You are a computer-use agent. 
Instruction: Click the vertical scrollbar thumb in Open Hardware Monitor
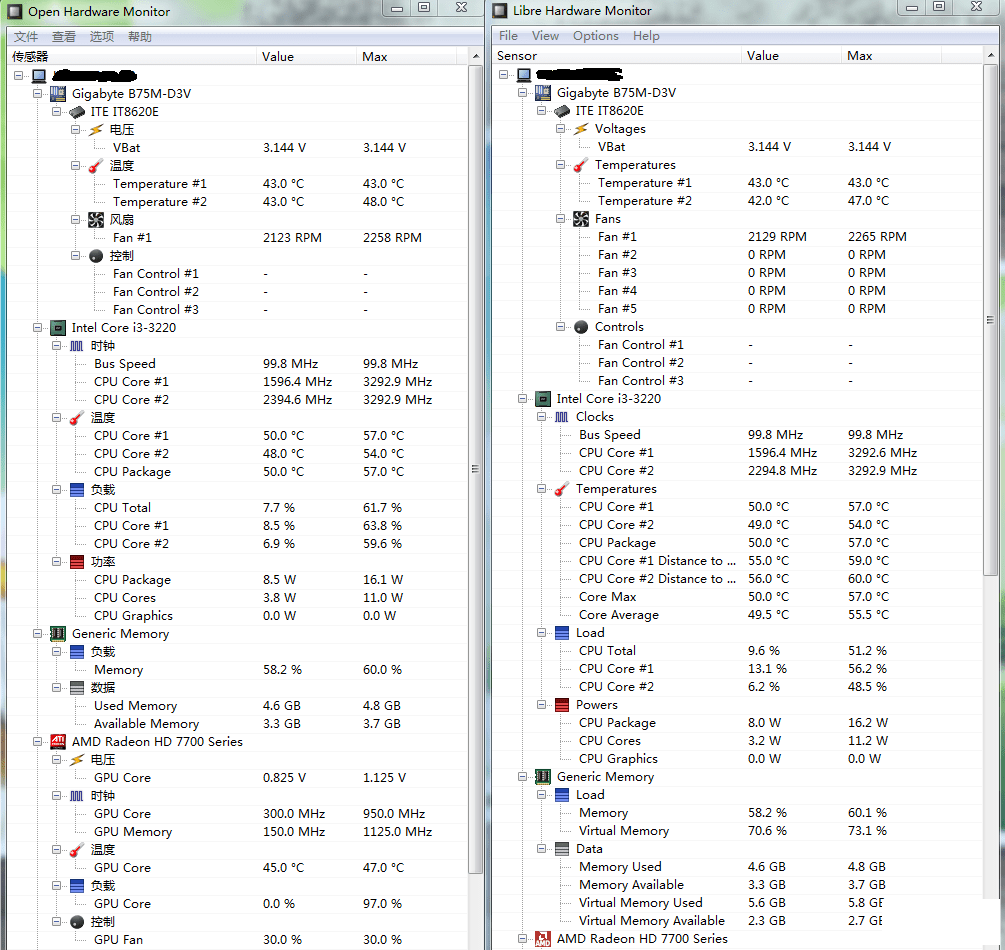pos(475,469)
